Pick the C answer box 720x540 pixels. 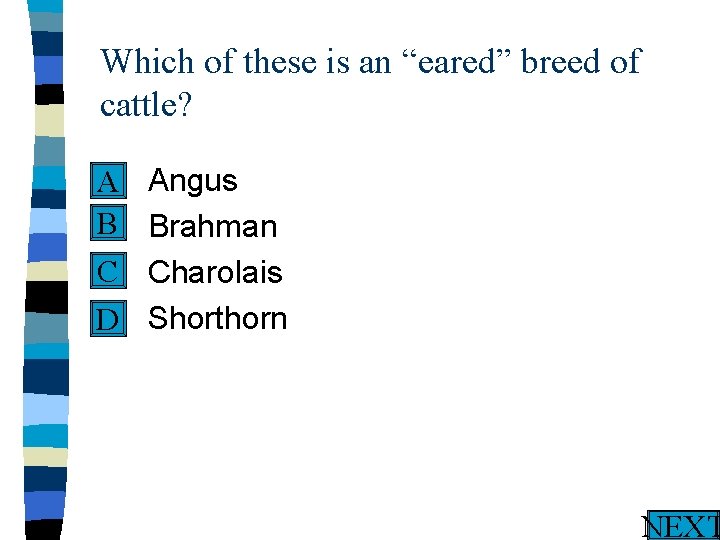click(108, 270)
